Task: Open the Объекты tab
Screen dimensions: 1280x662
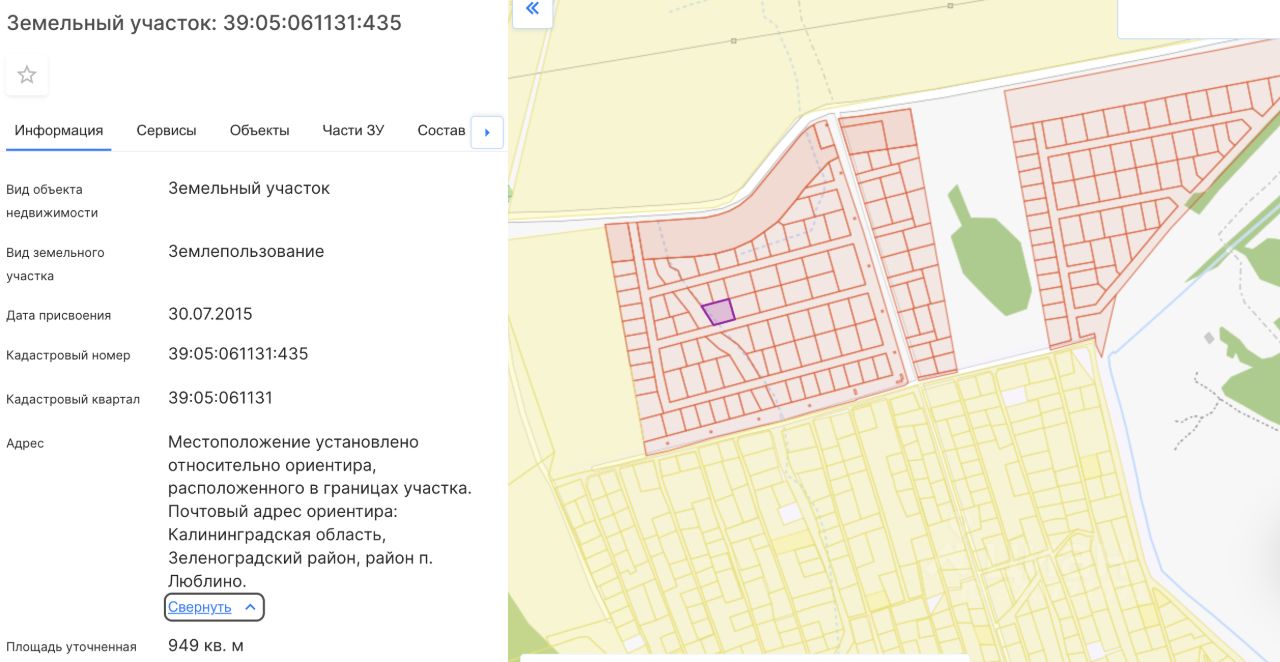Action: (x=259, y=130)
